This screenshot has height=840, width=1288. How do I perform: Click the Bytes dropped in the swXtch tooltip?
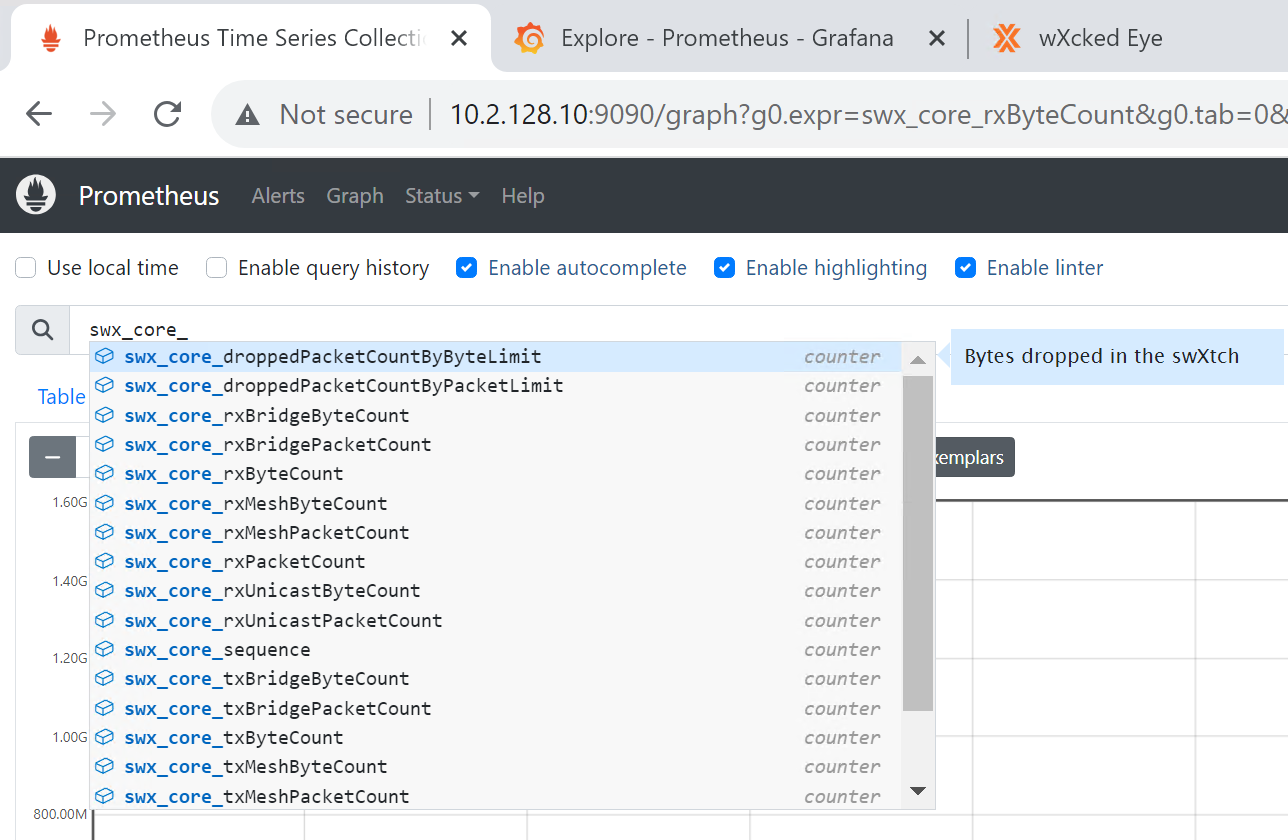1116,356
